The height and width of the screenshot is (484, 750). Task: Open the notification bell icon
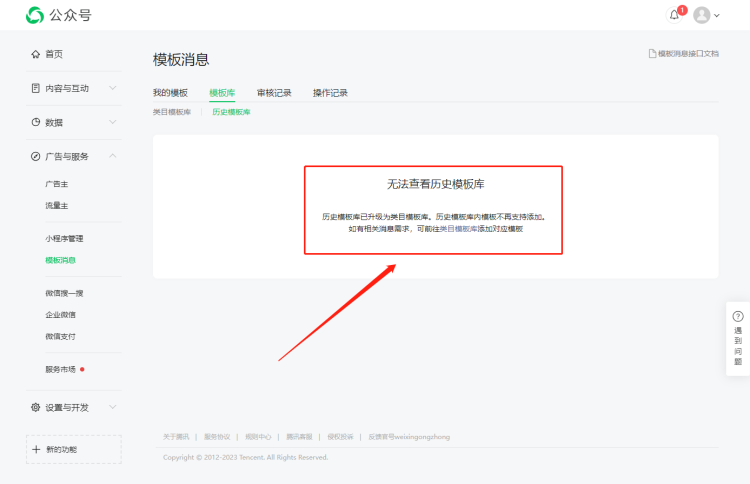(674, 15)
